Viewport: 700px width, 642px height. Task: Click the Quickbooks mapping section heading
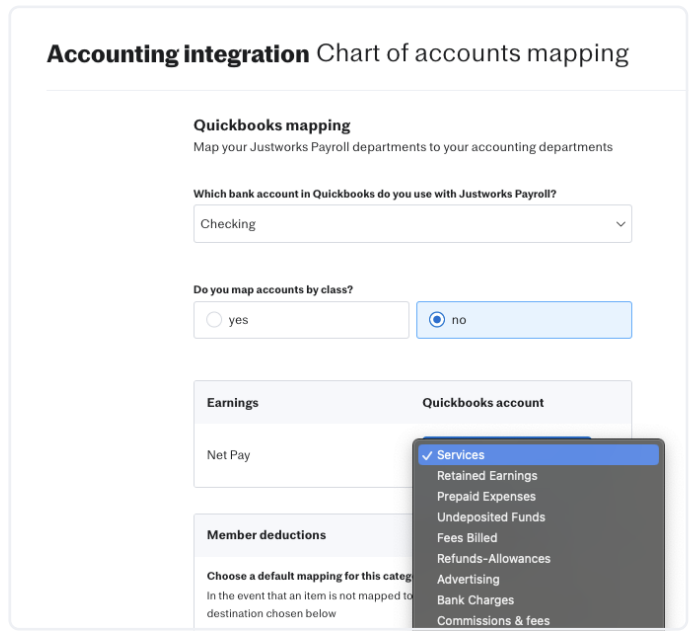271,126
